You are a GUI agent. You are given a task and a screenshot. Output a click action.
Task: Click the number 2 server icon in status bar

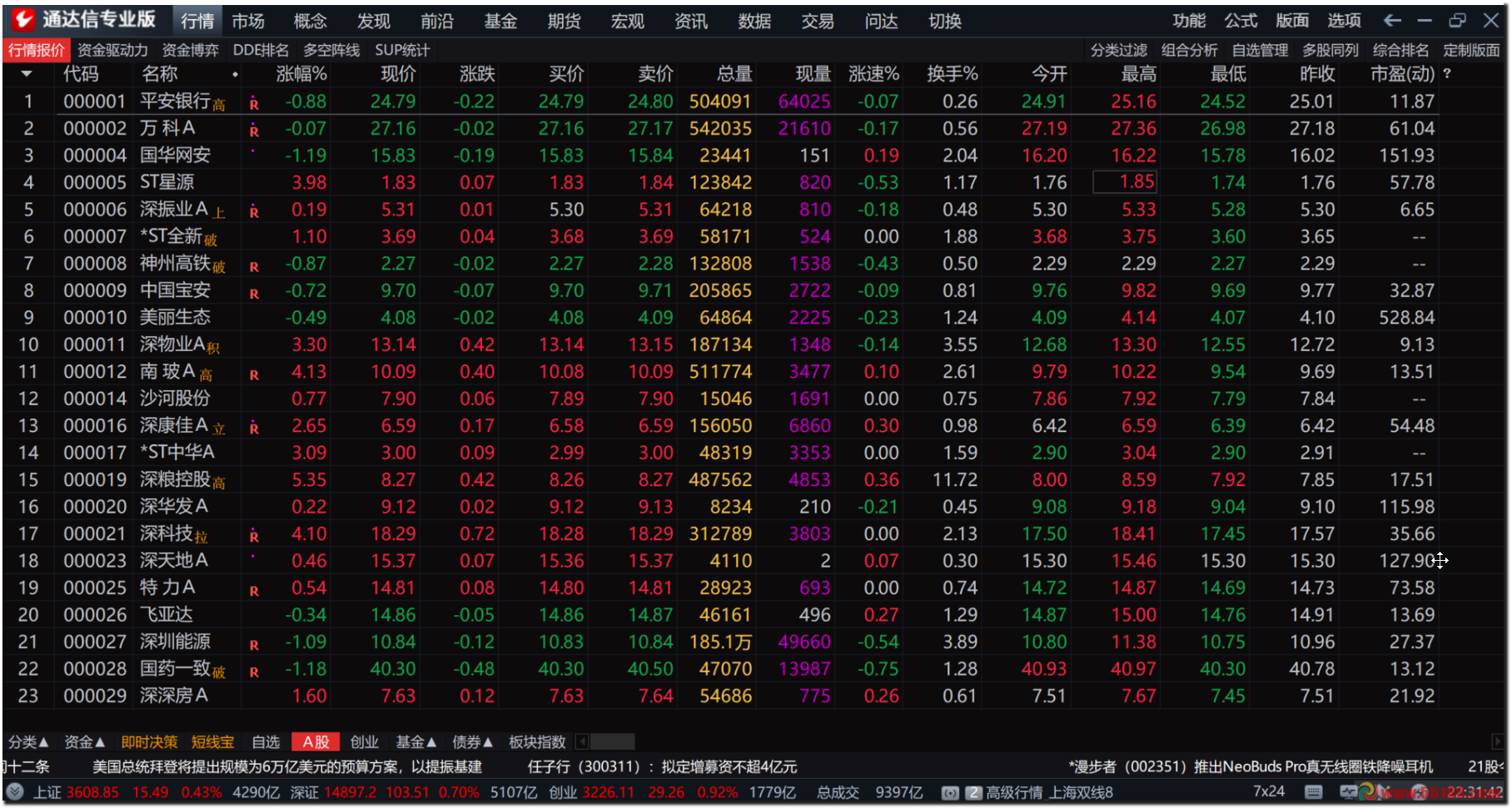coord(973,793)
